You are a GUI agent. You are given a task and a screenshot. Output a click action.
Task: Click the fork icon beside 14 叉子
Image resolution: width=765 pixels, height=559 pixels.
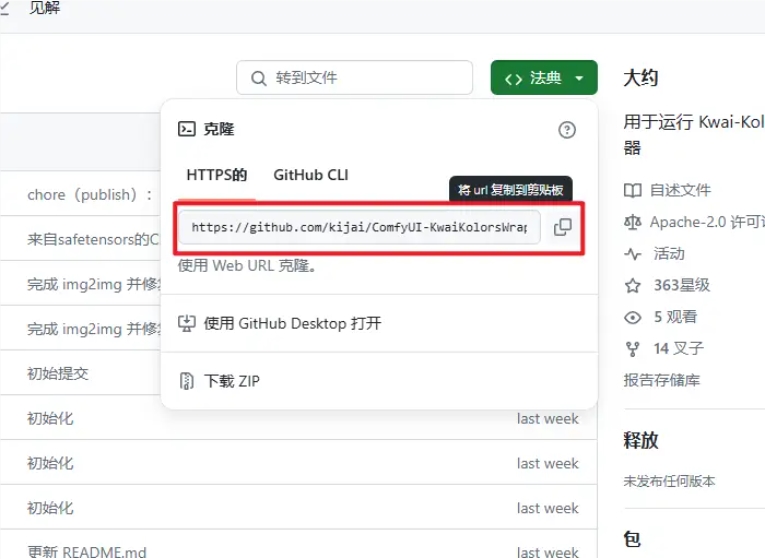pyautogui.click(x=633, y=349)
